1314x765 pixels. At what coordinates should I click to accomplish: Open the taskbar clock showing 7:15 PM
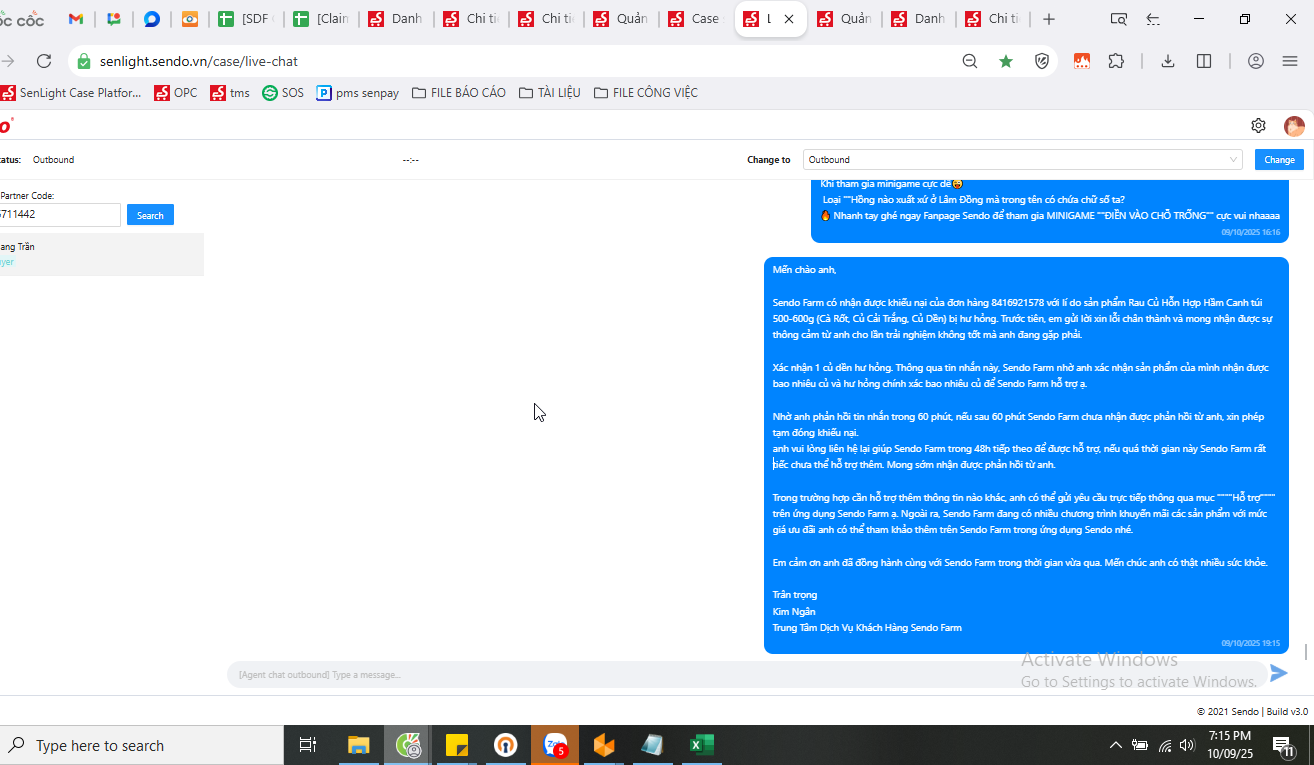click(1229, 745)
